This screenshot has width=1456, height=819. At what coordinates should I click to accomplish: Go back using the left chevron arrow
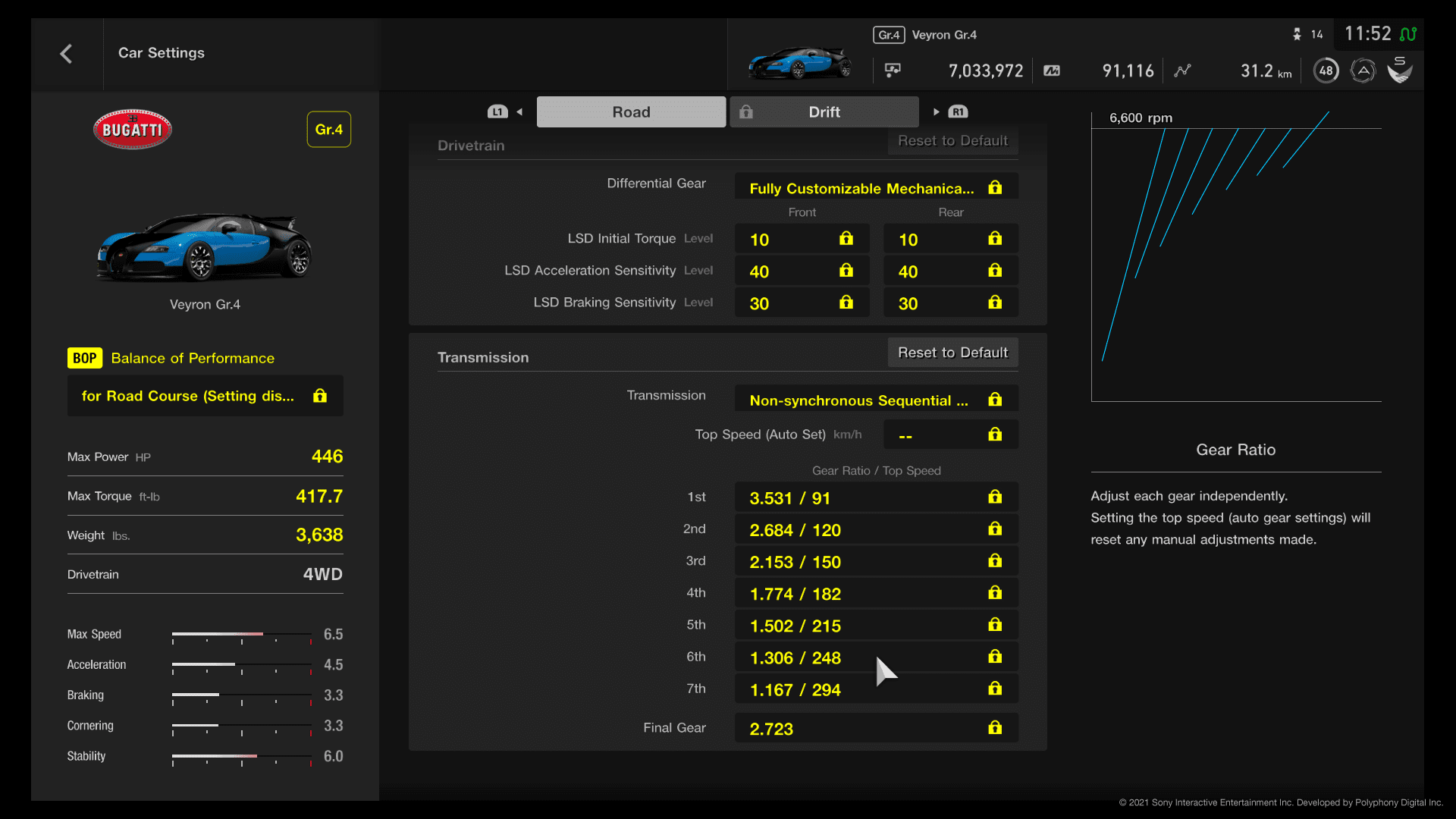pyautogui.click(x=66, y=54)
